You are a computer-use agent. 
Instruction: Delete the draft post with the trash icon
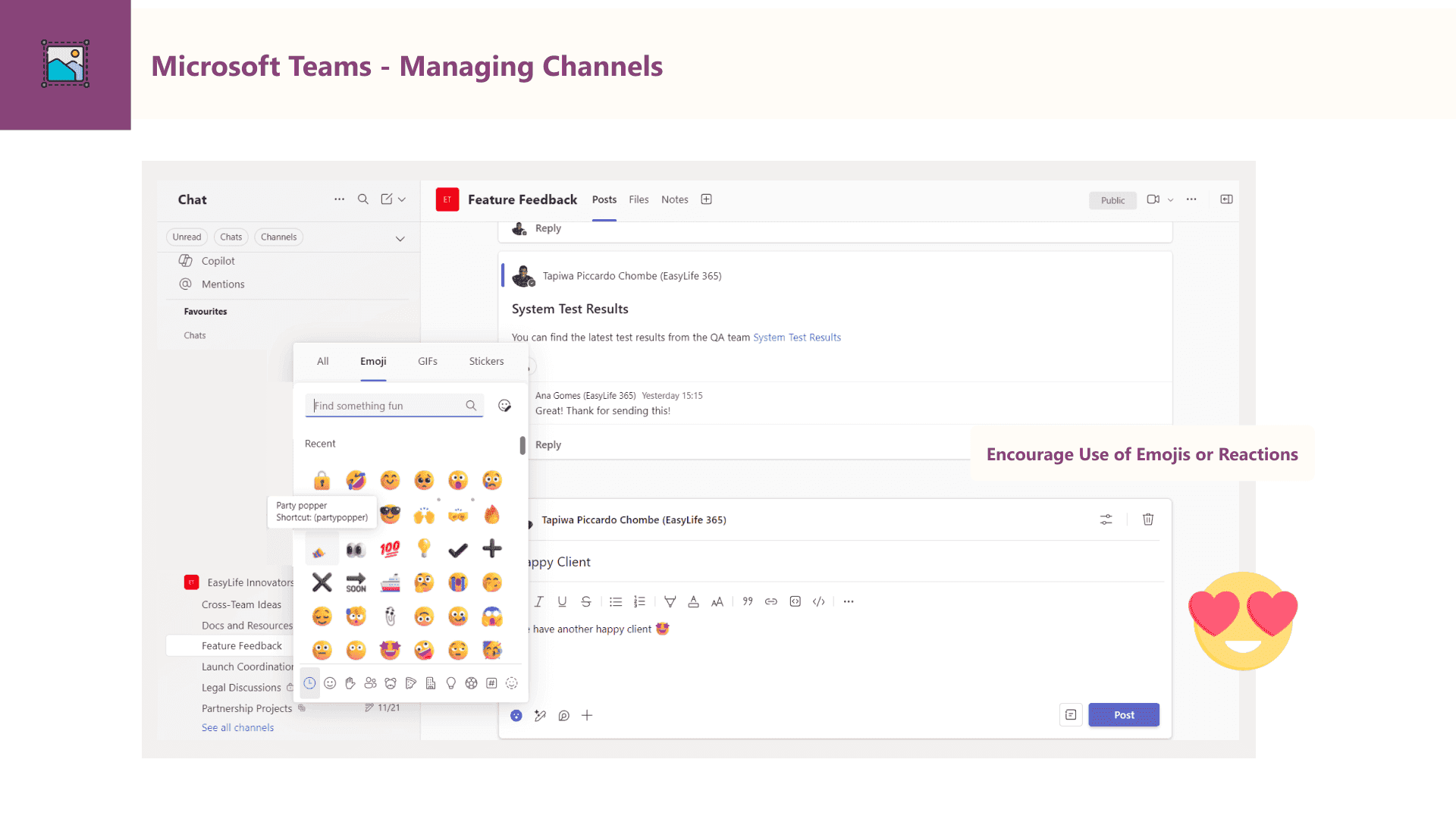tap(1148, 519)
